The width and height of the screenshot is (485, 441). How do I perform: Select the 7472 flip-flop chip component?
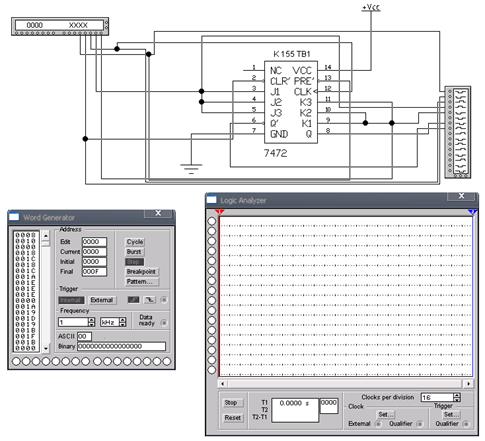[291, 102]
